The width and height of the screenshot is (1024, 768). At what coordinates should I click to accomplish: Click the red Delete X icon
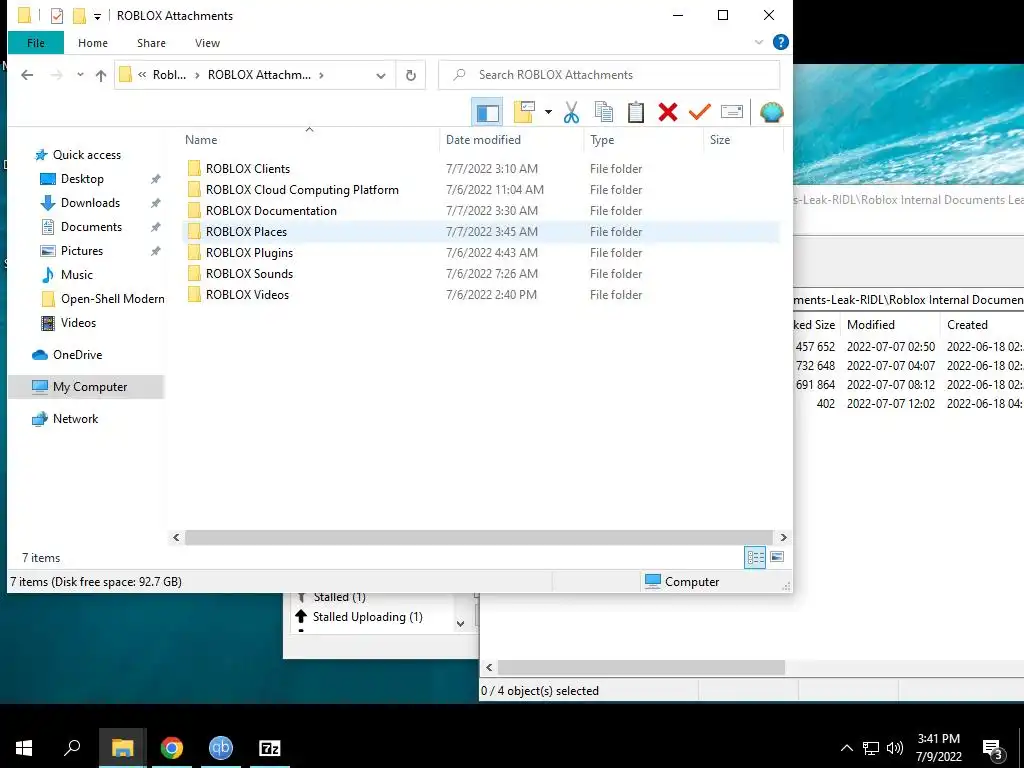click(667, 112)
